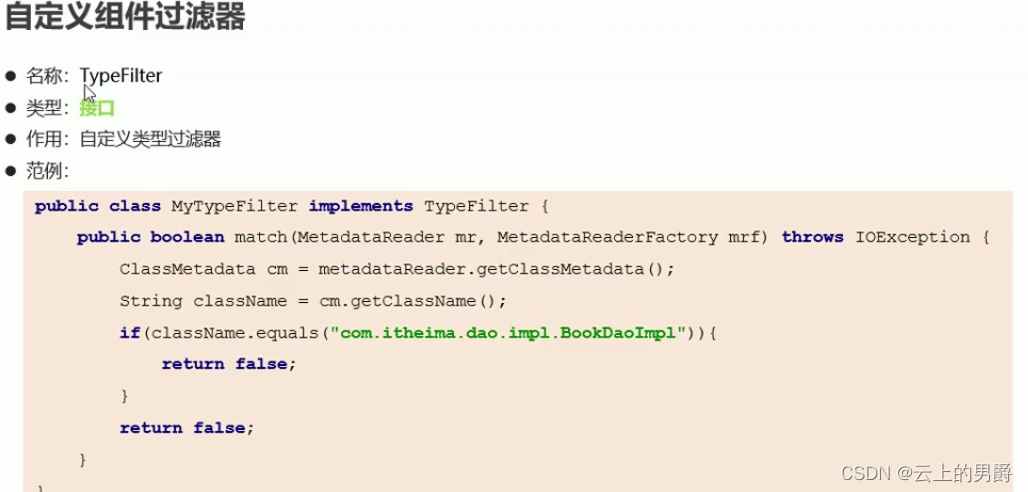Screen dimensions: 1028x492
Task: Click the MyTypeFilter class name in code
Action: click(235, 207)
